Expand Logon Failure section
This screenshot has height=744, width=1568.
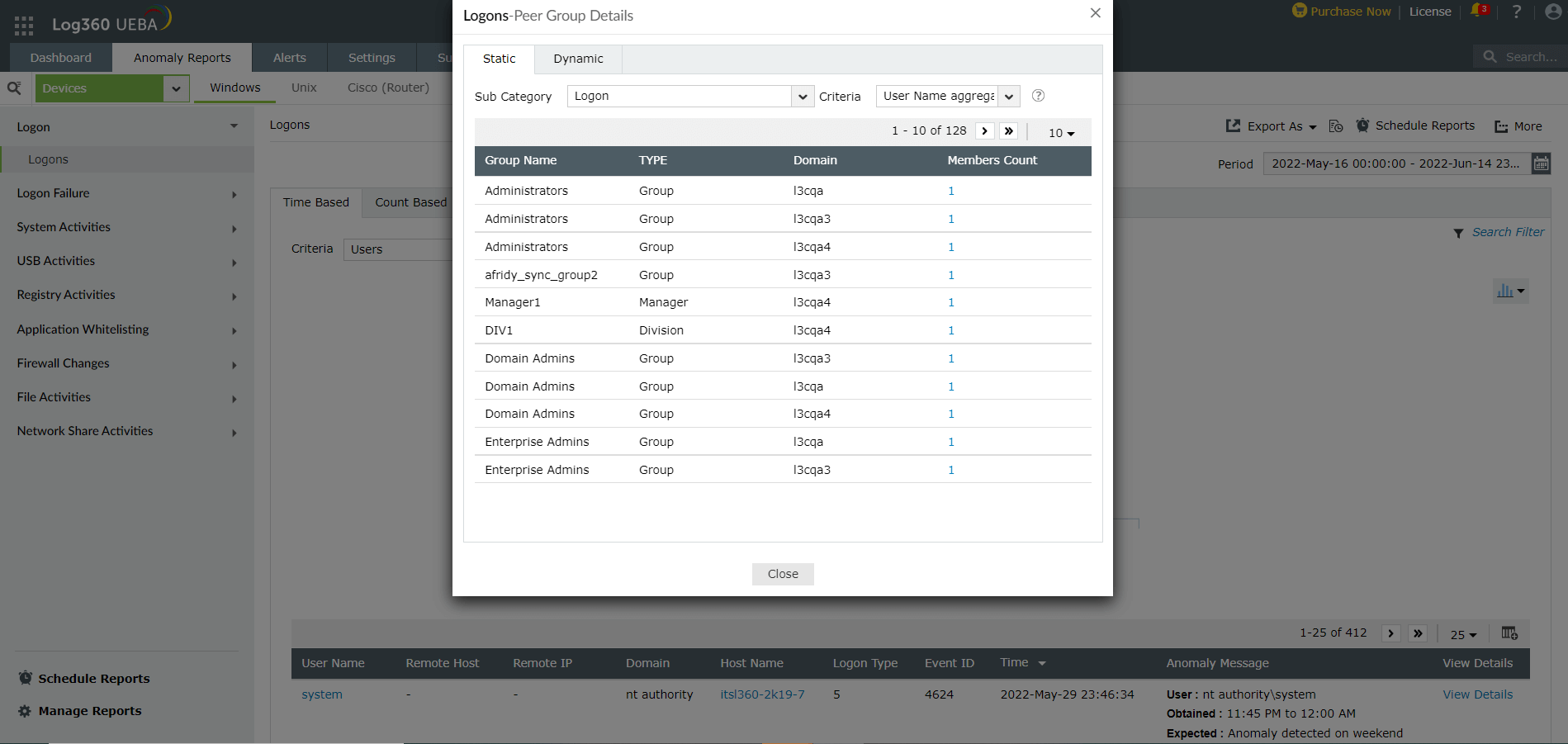coord(234,195)
